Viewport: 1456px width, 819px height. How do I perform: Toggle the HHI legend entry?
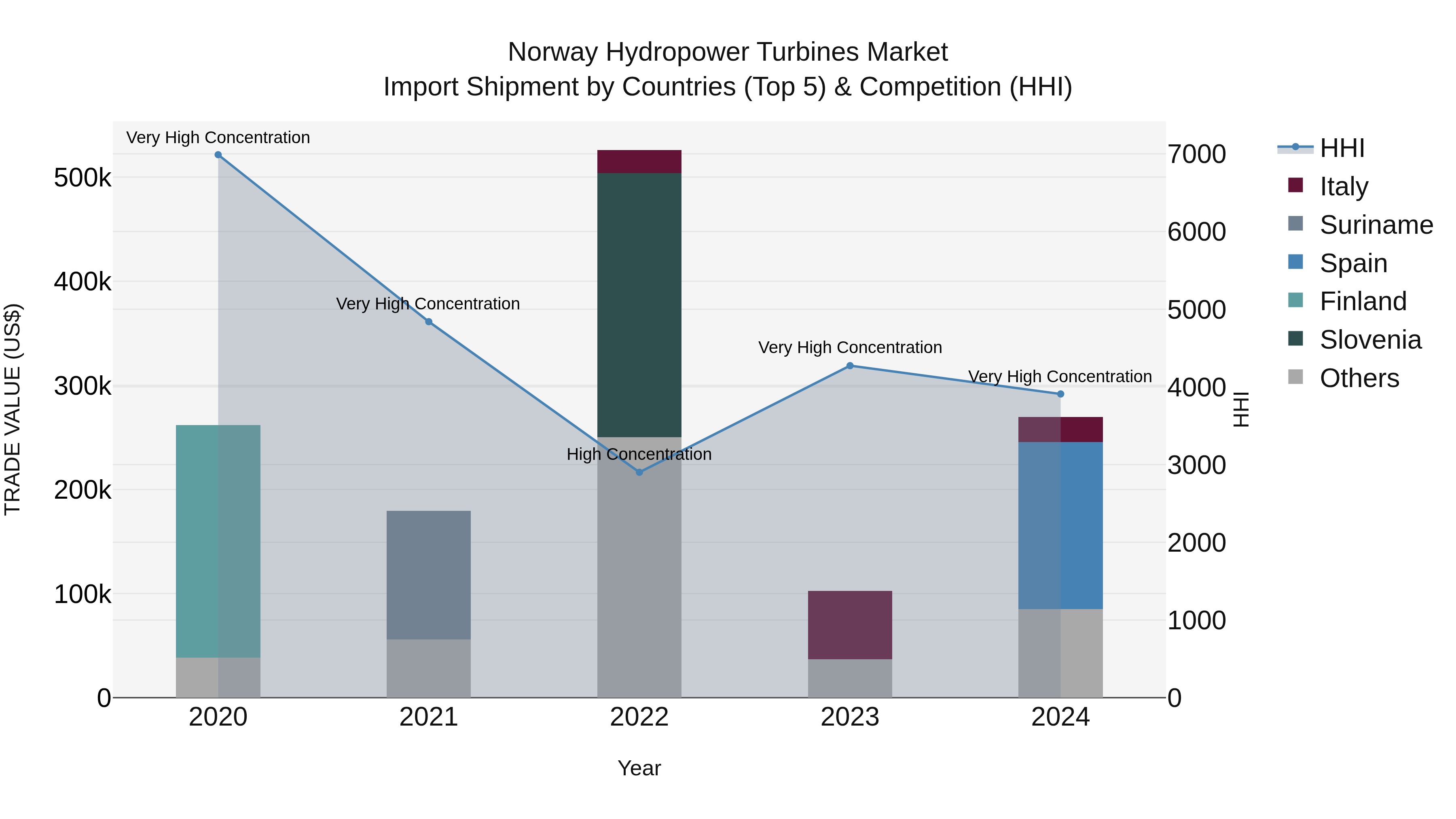coord(1321,148)
